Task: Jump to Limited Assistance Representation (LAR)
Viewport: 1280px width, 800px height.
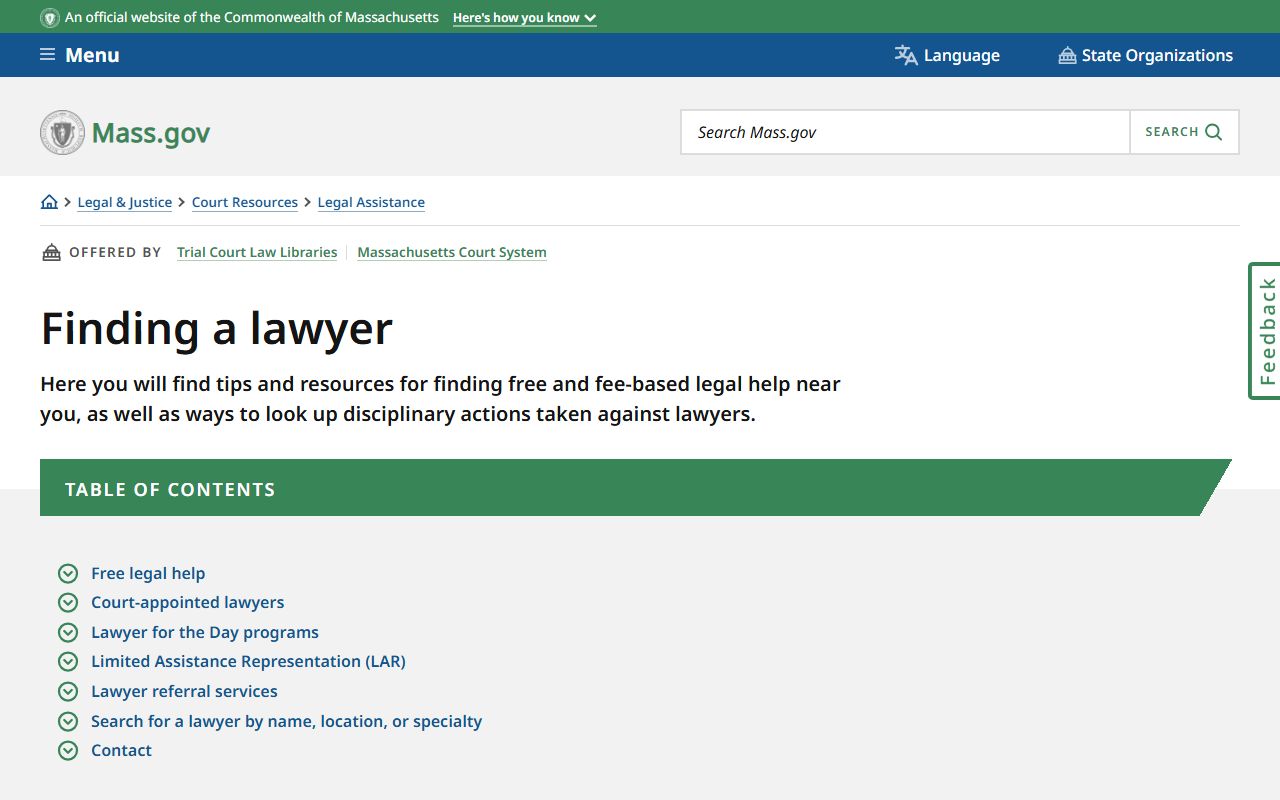Action: click(248, 661)
